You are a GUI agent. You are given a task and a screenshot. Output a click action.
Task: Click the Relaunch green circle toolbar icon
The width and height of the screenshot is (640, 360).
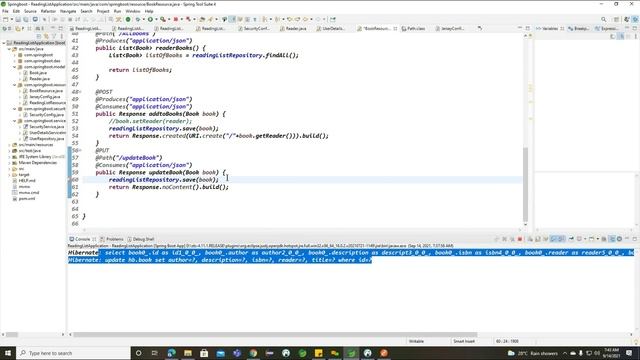point(128,19)
